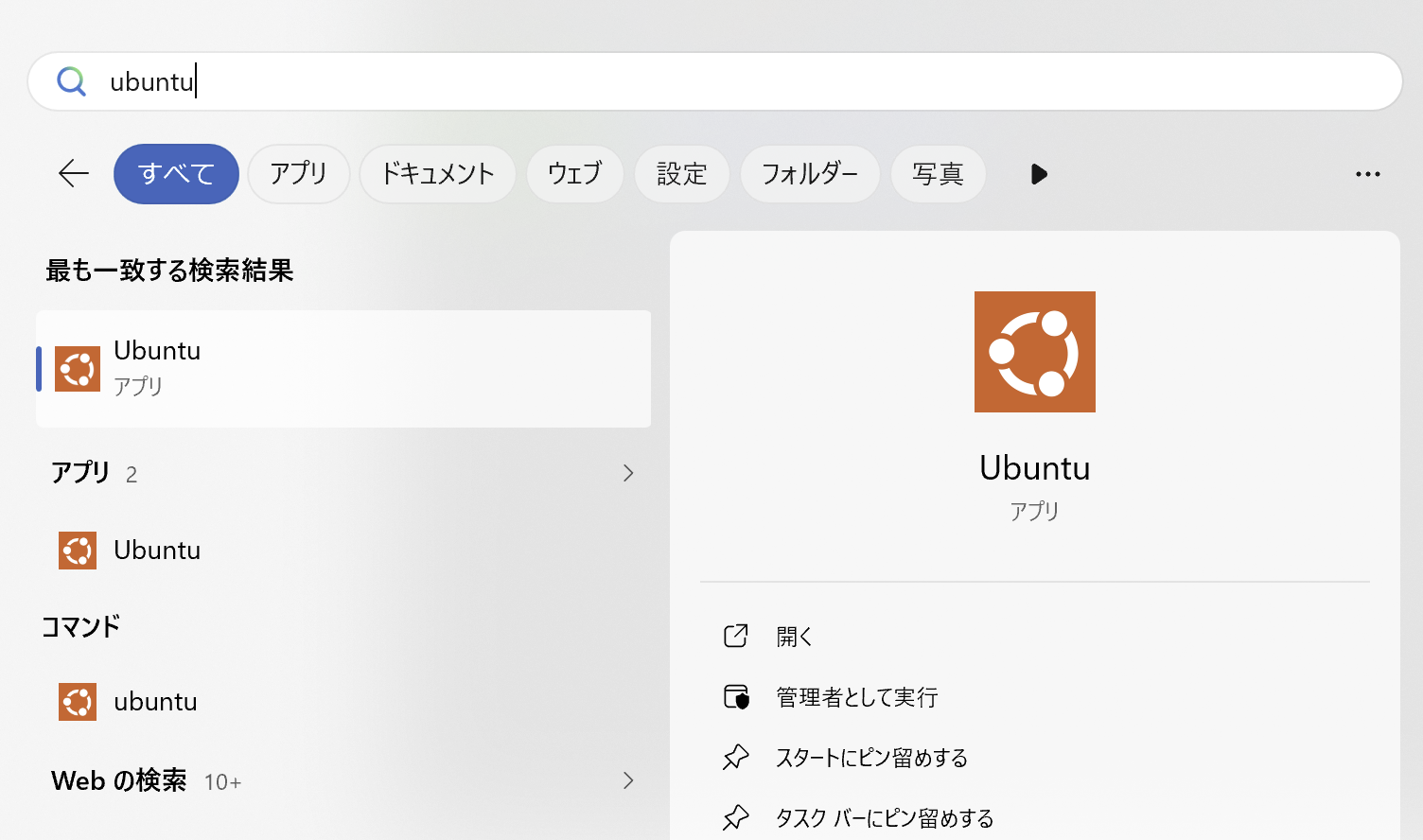Viewport: 1423px width, 840px height.
Task: Click the アプリ section header
Action: [80, 473]
